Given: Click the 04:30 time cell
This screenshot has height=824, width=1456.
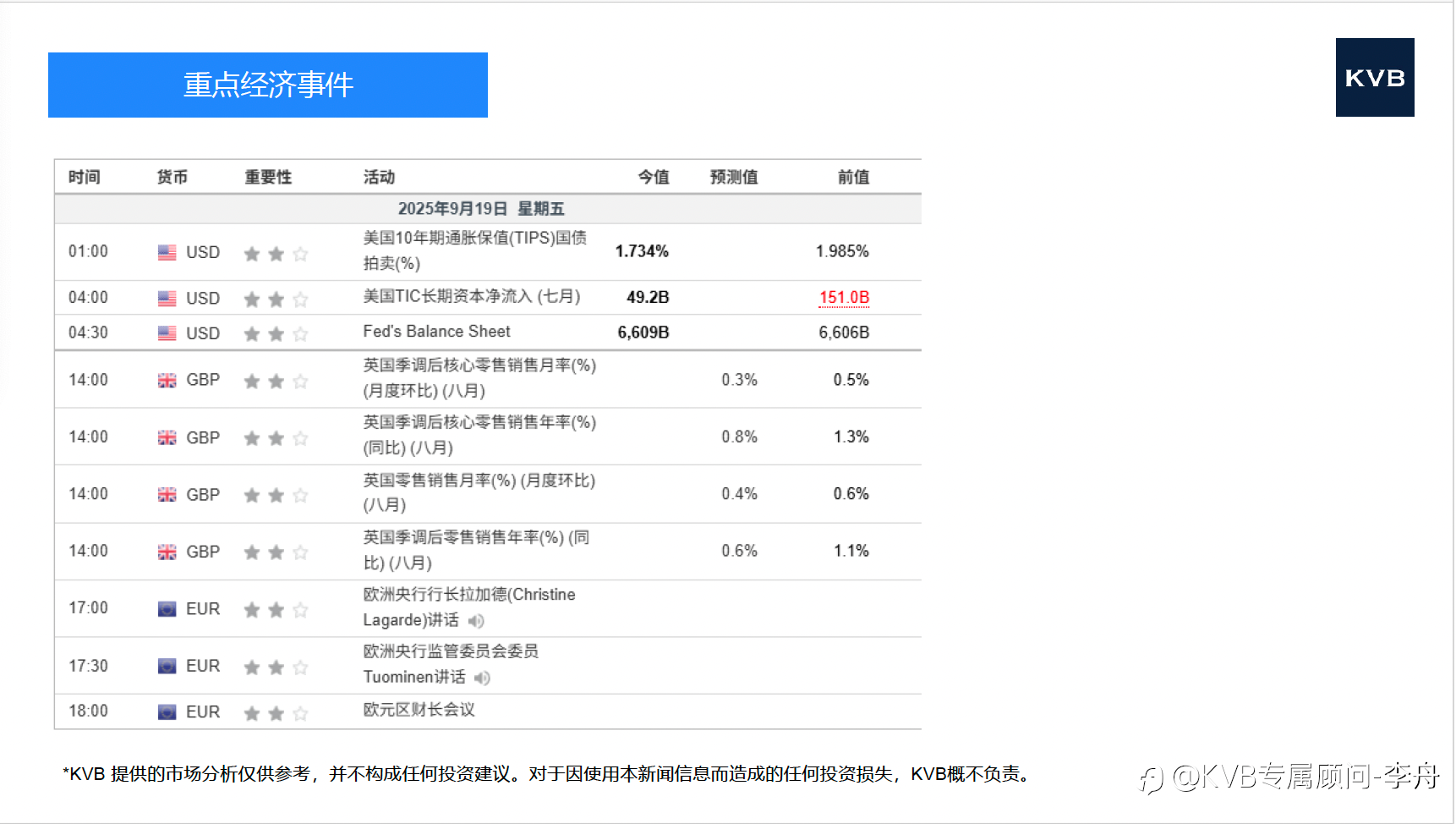Looking at the screenshot, I should point(88,332).
